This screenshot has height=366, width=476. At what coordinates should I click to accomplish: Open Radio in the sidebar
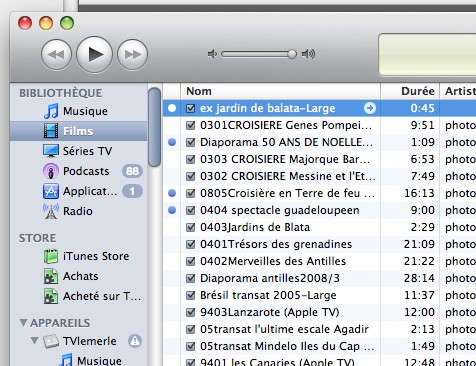(x=79, y=211)
